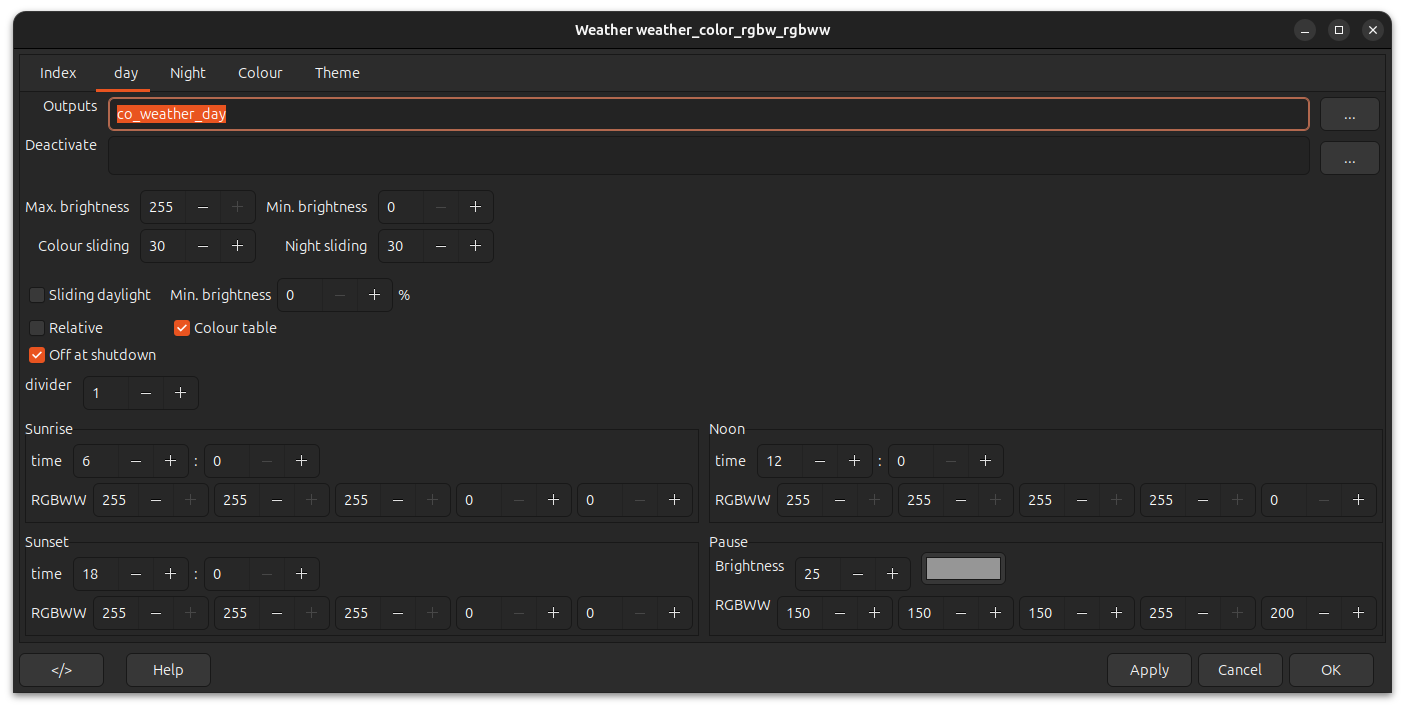Image resolution: width=1405 pixels, height=709 pixels.
Task: Increase Noon time hour with plus
Action: tap(854, 461)
